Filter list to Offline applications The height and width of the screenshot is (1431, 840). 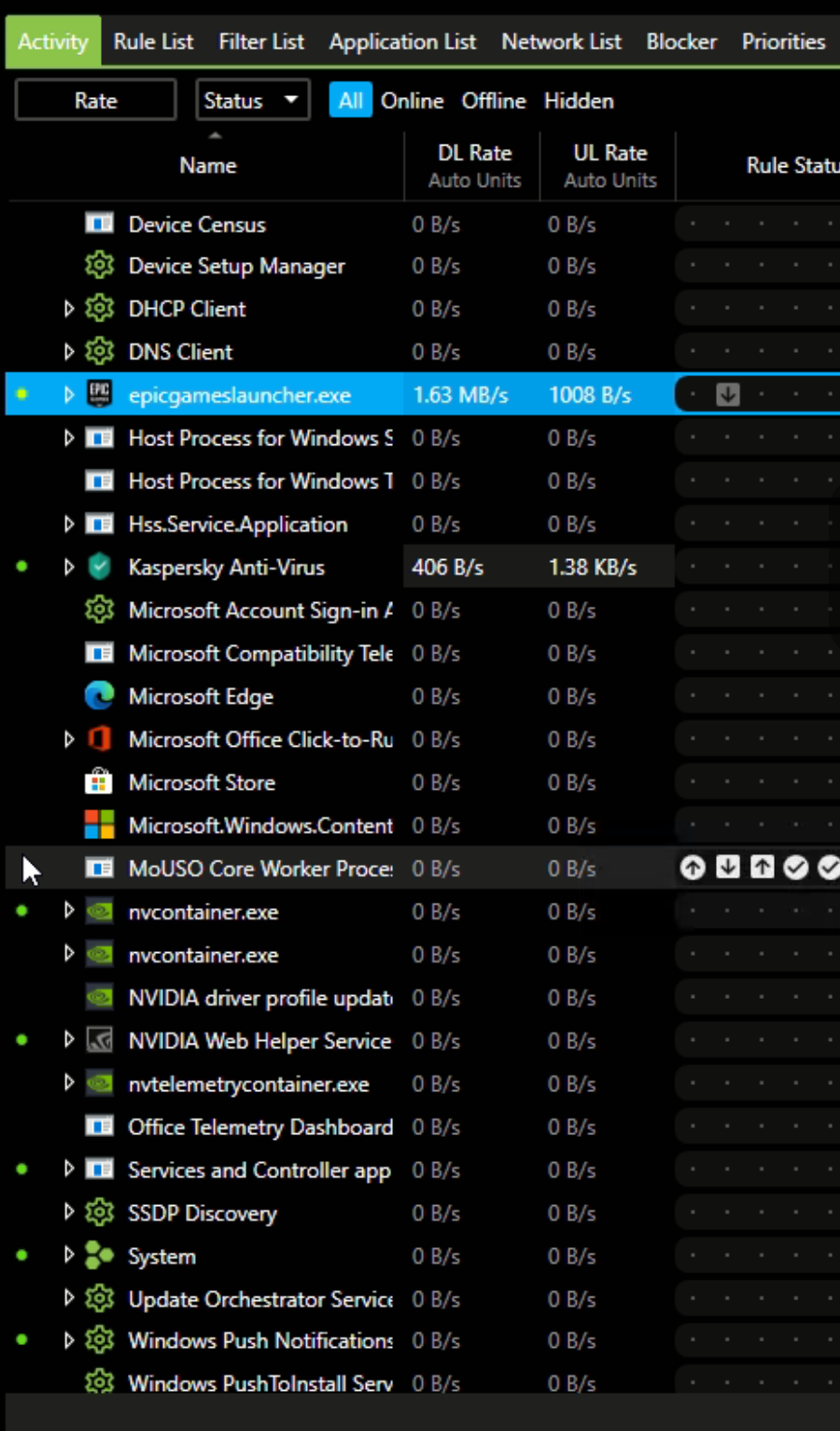494,101
